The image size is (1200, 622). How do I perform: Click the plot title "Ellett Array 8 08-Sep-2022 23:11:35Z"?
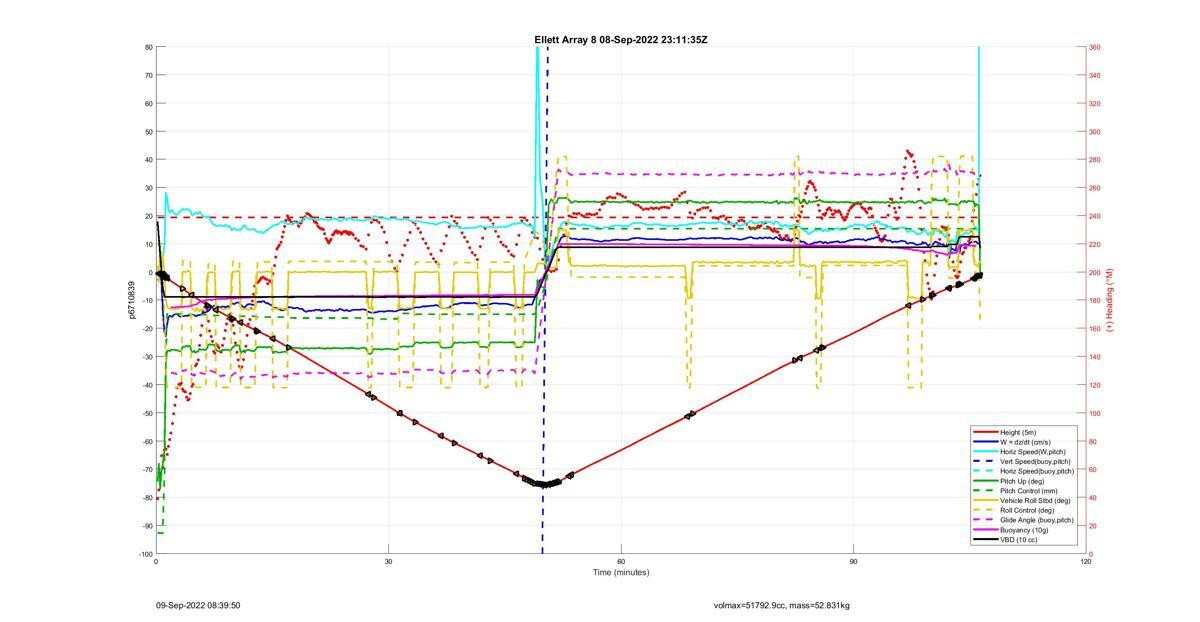tap(621, 40)
